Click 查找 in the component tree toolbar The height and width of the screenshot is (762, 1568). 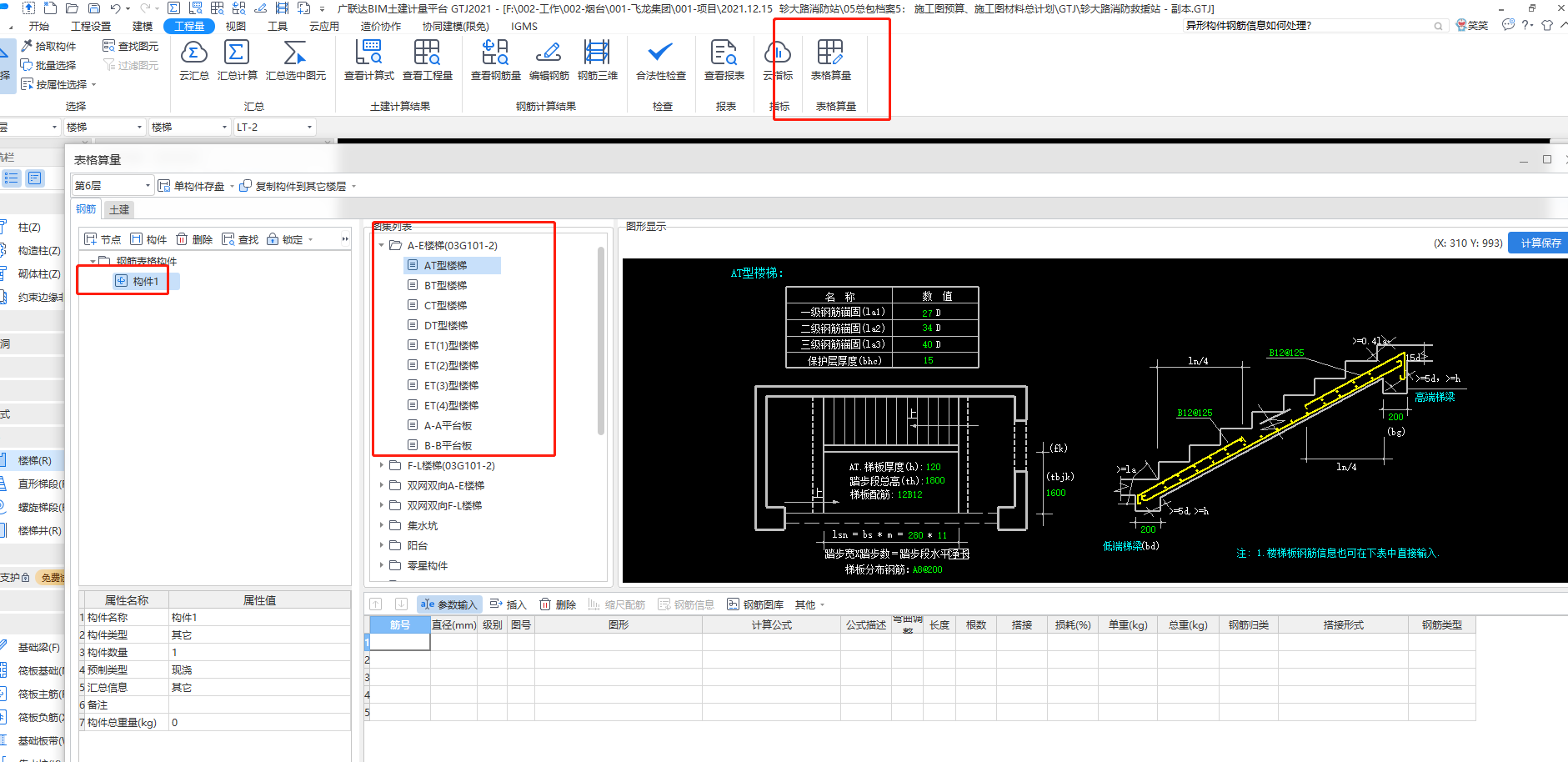click(240, 239)
